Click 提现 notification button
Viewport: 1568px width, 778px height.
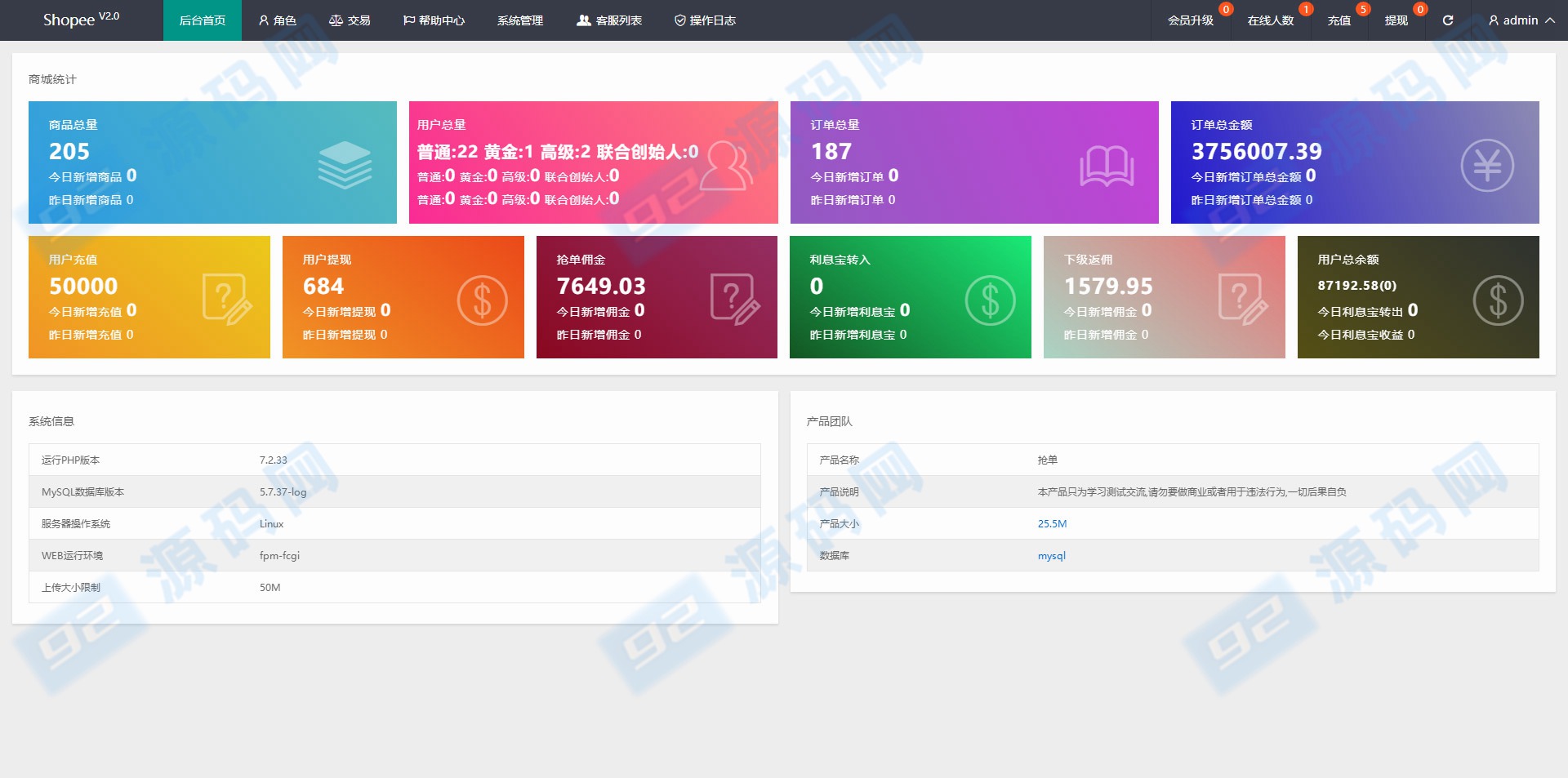pos(1396,20)
